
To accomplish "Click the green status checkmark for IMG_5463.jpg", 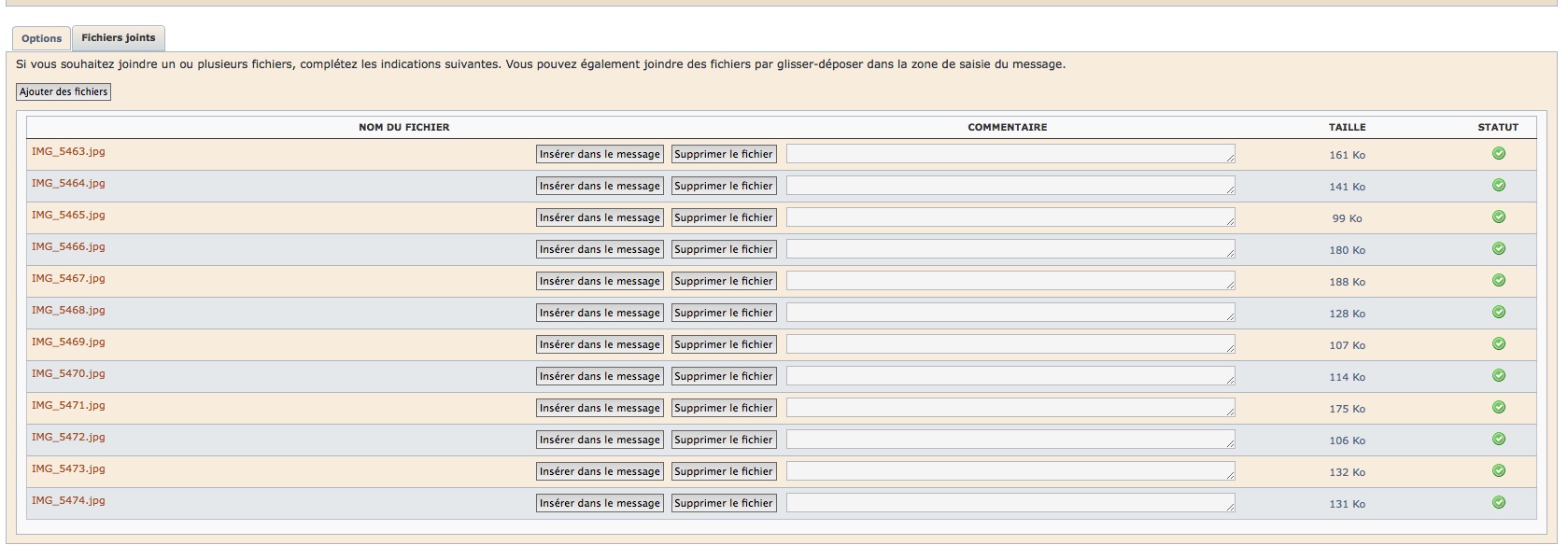I will tap(1498, 154).
